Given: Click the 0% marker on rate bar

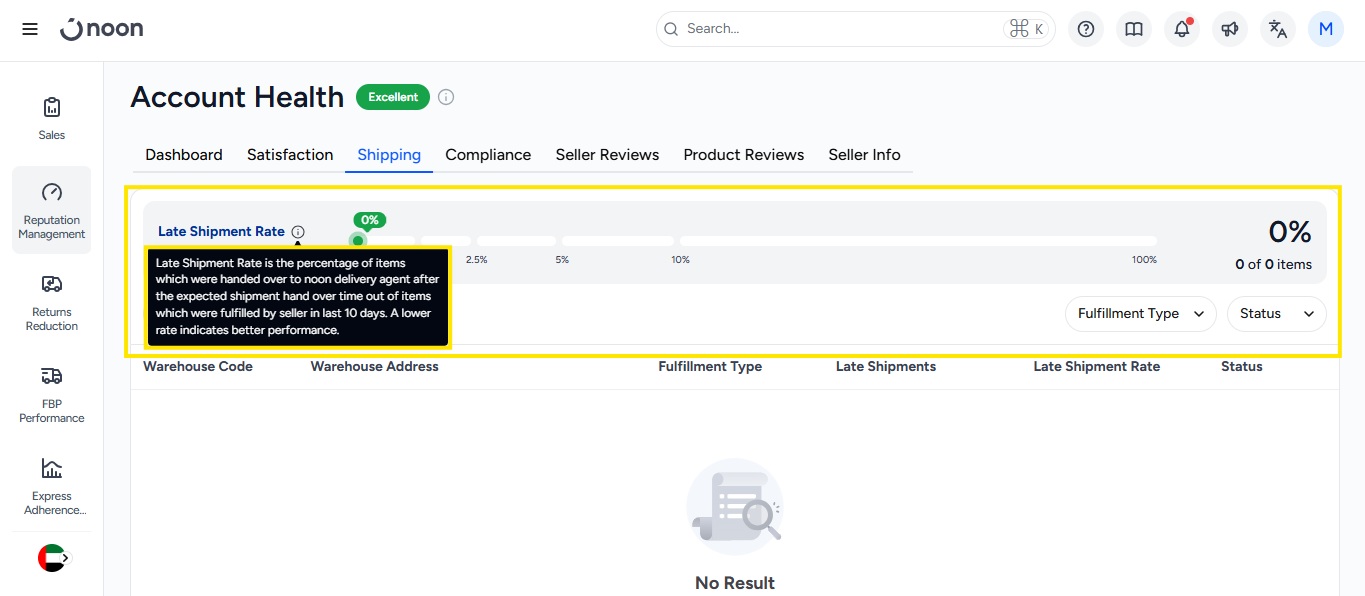Looking at the screenshot, I should 358,240.
